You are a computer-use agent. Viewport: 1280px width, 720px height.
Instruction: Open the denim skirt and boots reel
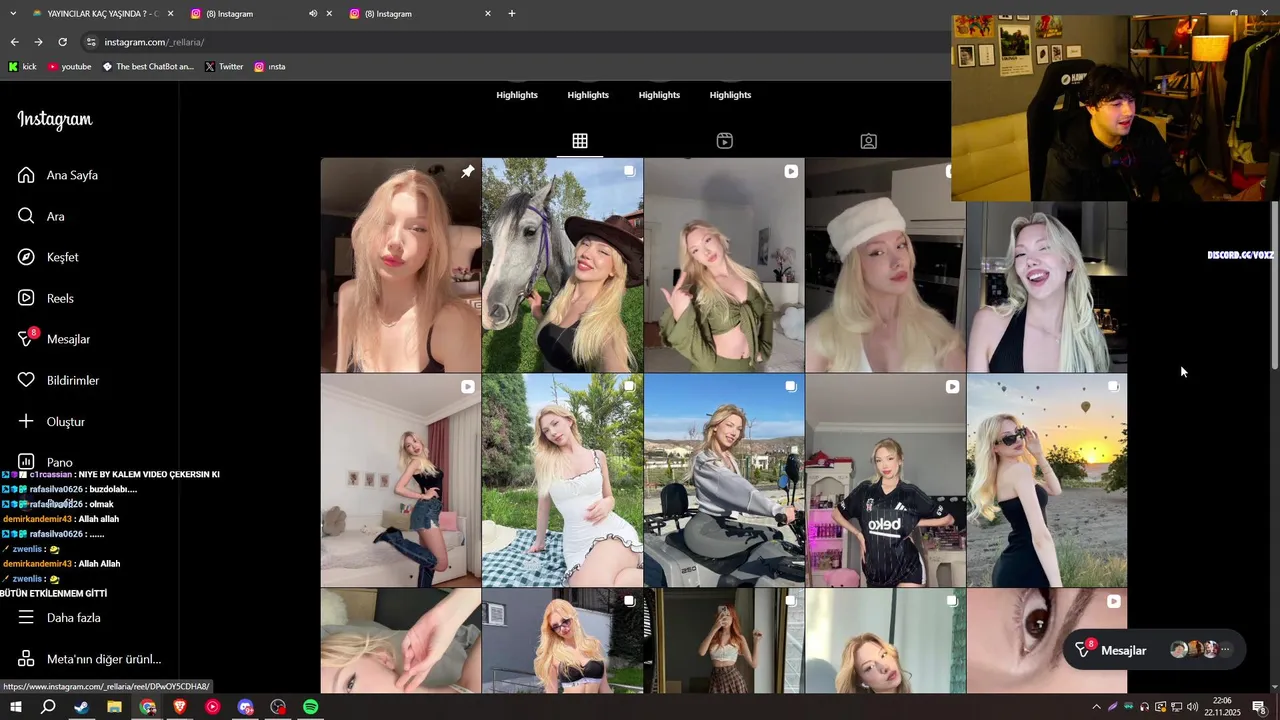tap(401, 481)
